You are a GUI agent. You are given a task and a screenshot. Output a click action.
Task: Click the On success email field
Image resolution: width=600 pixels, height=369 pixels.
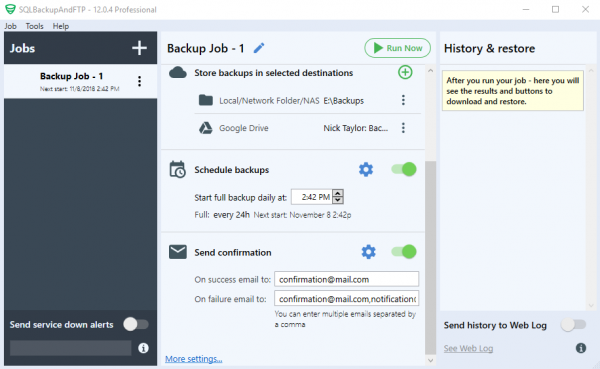point(346,279)
